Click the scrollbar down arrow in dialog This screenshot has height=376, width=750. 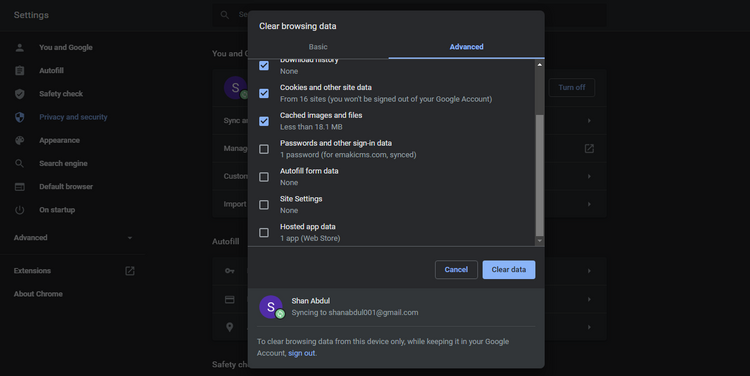click(540, 241)
